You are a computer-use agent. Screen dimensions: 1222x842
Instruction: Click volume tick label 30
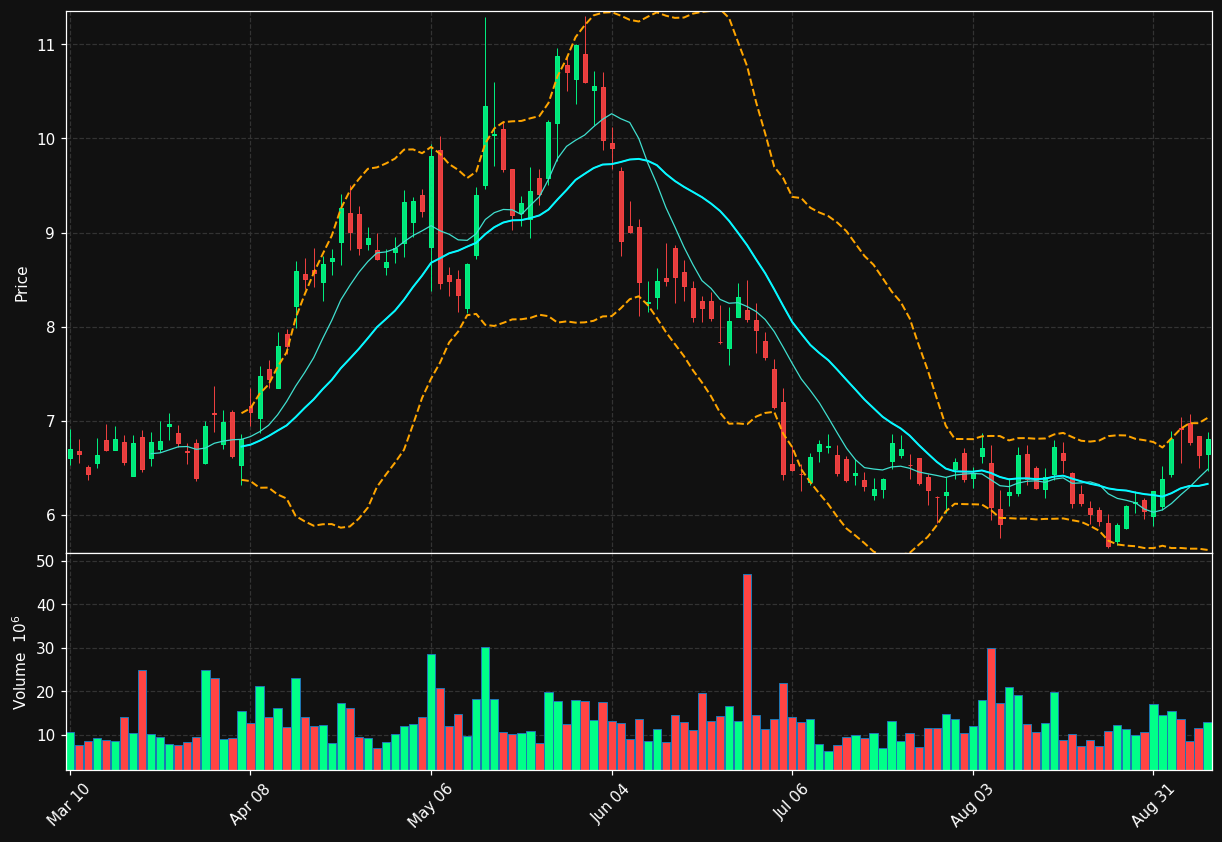coord(46,648)
